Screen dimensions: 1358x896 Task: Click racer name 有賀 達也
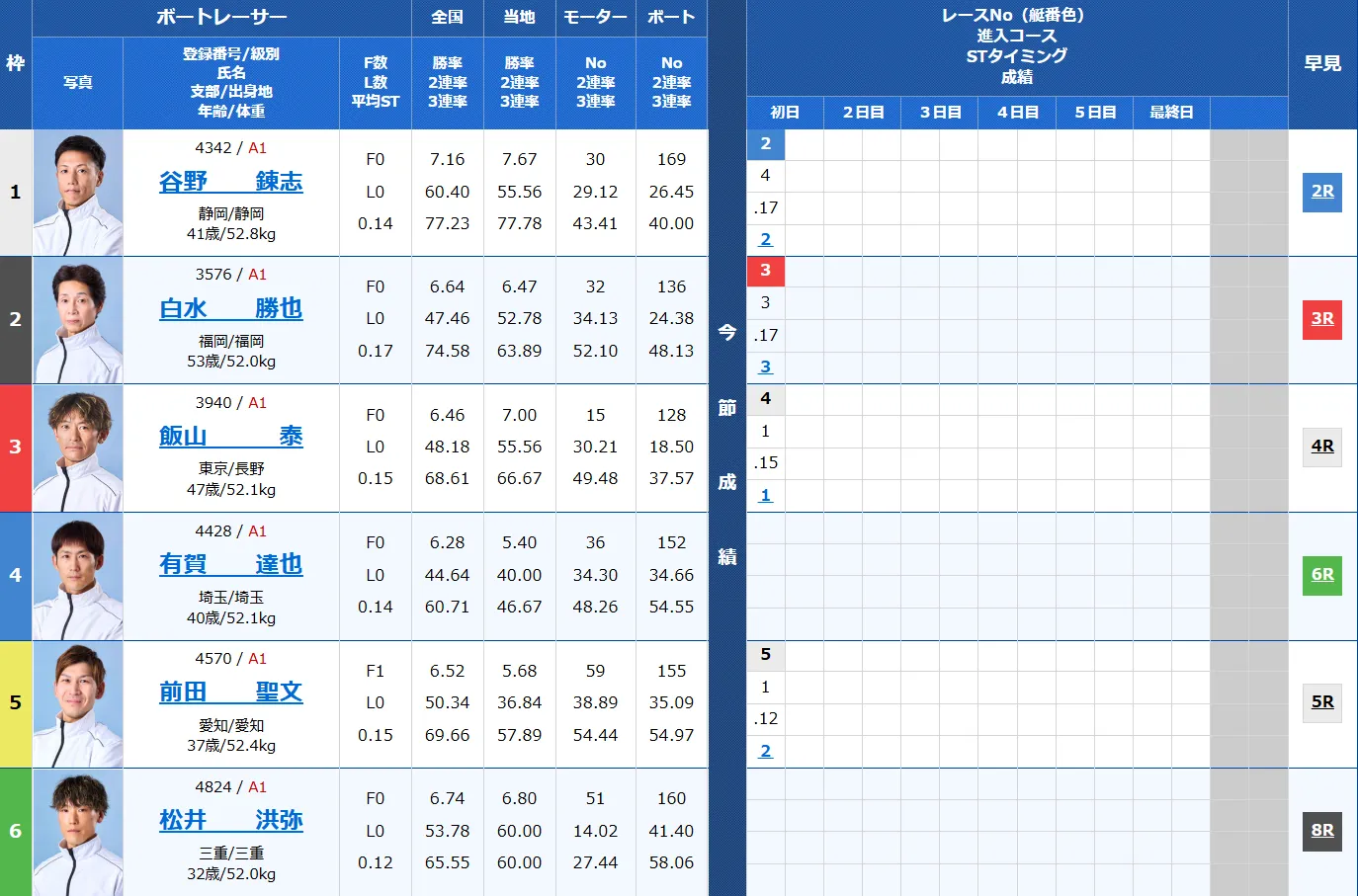[x=230, y=565]
